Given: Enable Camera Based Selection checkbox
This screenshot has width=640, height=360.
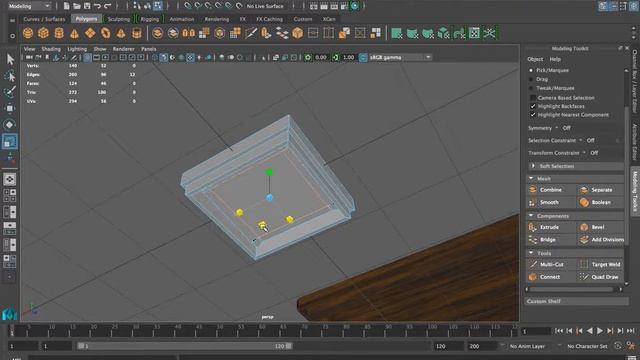Looking at the screenshot, I should (x=533, y=98).
